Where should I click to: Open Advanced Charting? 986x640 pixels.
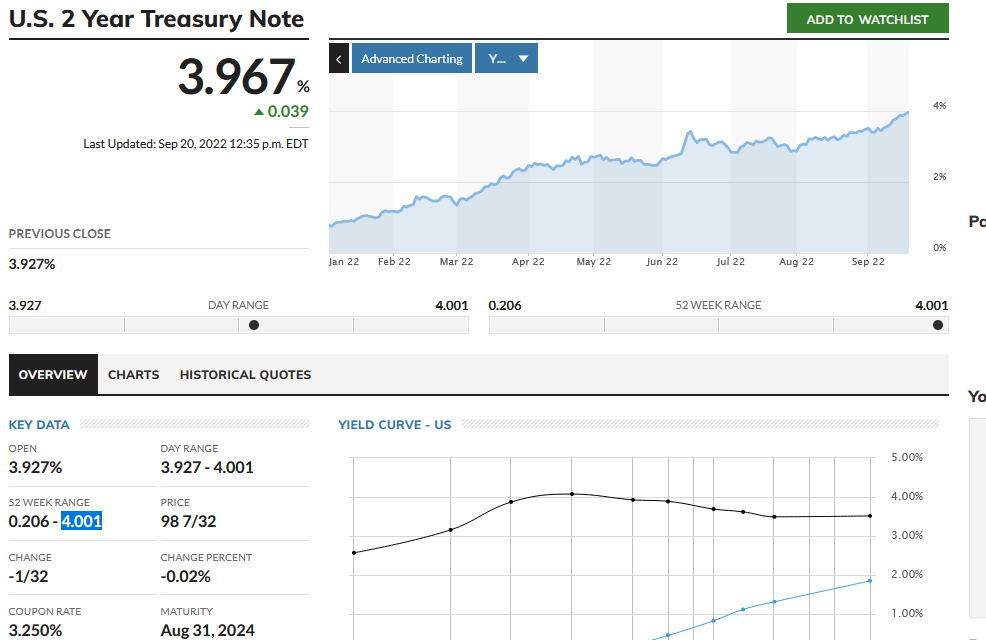[411, 59]
